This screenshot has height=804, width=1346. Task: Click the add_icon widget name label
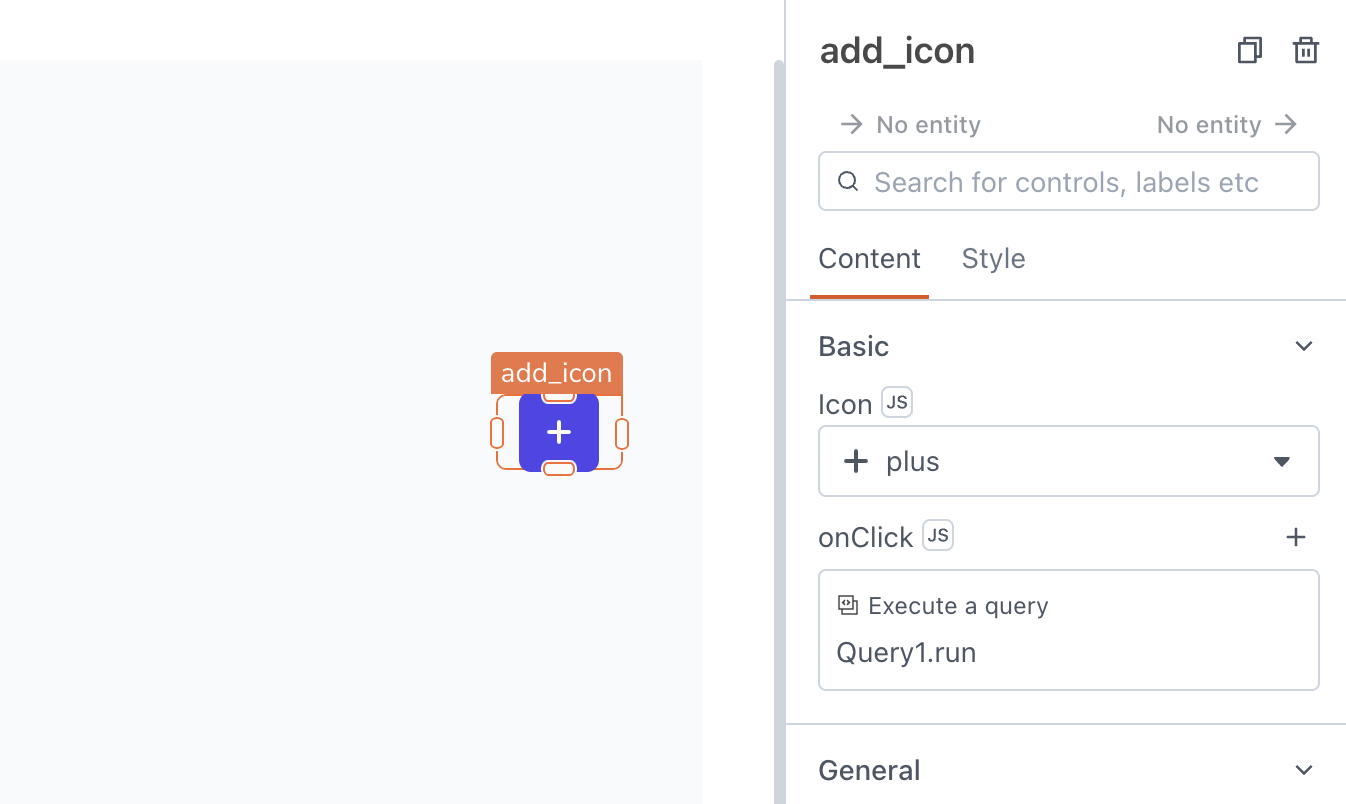[556, 372]
